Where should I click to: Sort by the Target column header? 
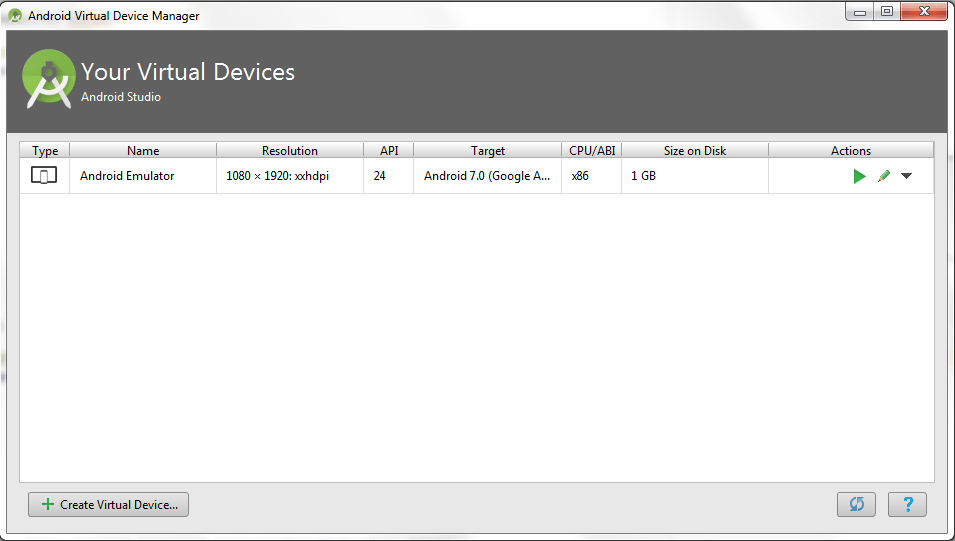488,150
